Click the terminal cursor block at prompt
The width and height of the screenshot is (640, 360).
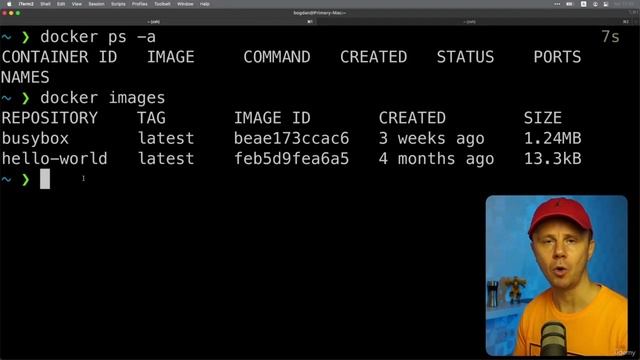(x=45, y=179)
